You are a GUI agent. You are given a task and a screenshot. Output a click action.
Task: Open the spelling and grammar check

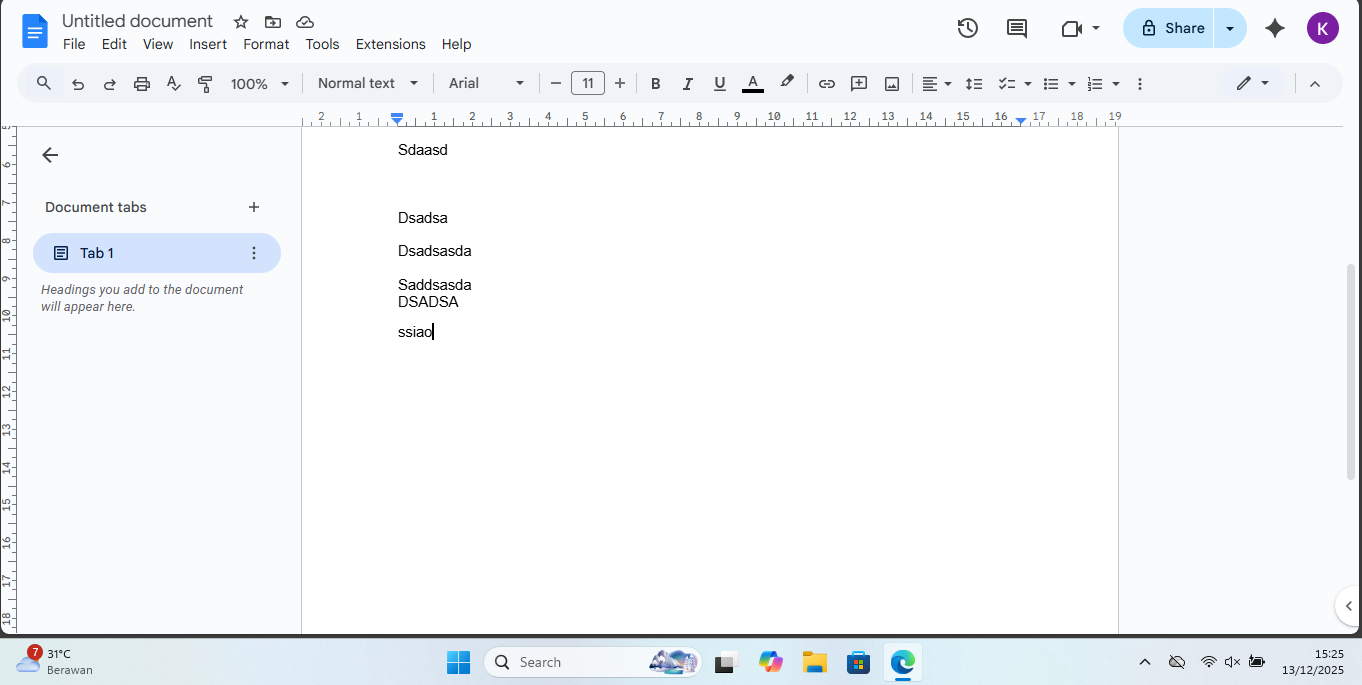173,83
